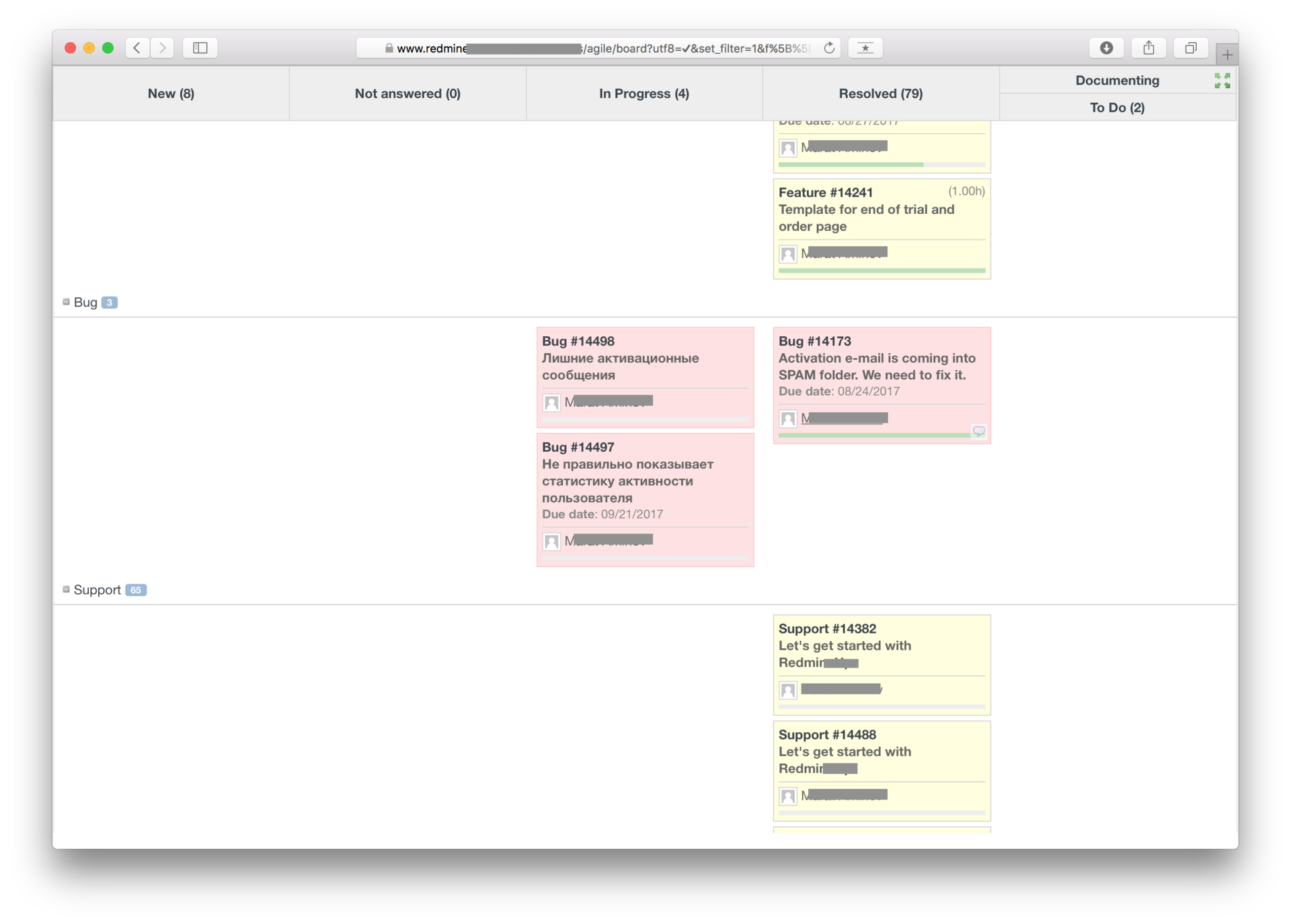Click the top sites bookmark star button
This screenshot has height=924, width=1291.
(x=865, y=48)
